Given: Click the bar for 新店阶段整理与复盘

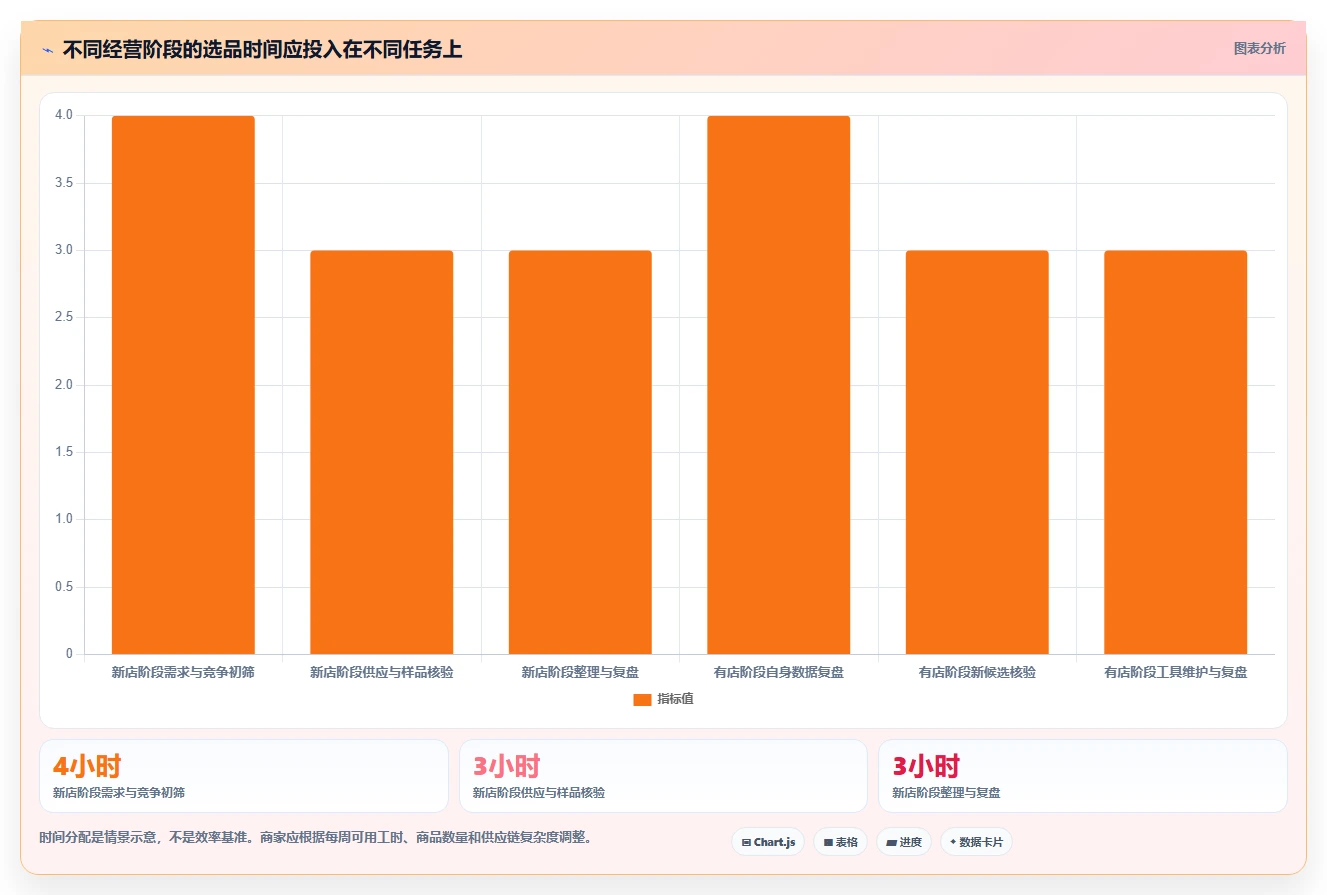Looking at the screenshot, I should pos(580,452).
